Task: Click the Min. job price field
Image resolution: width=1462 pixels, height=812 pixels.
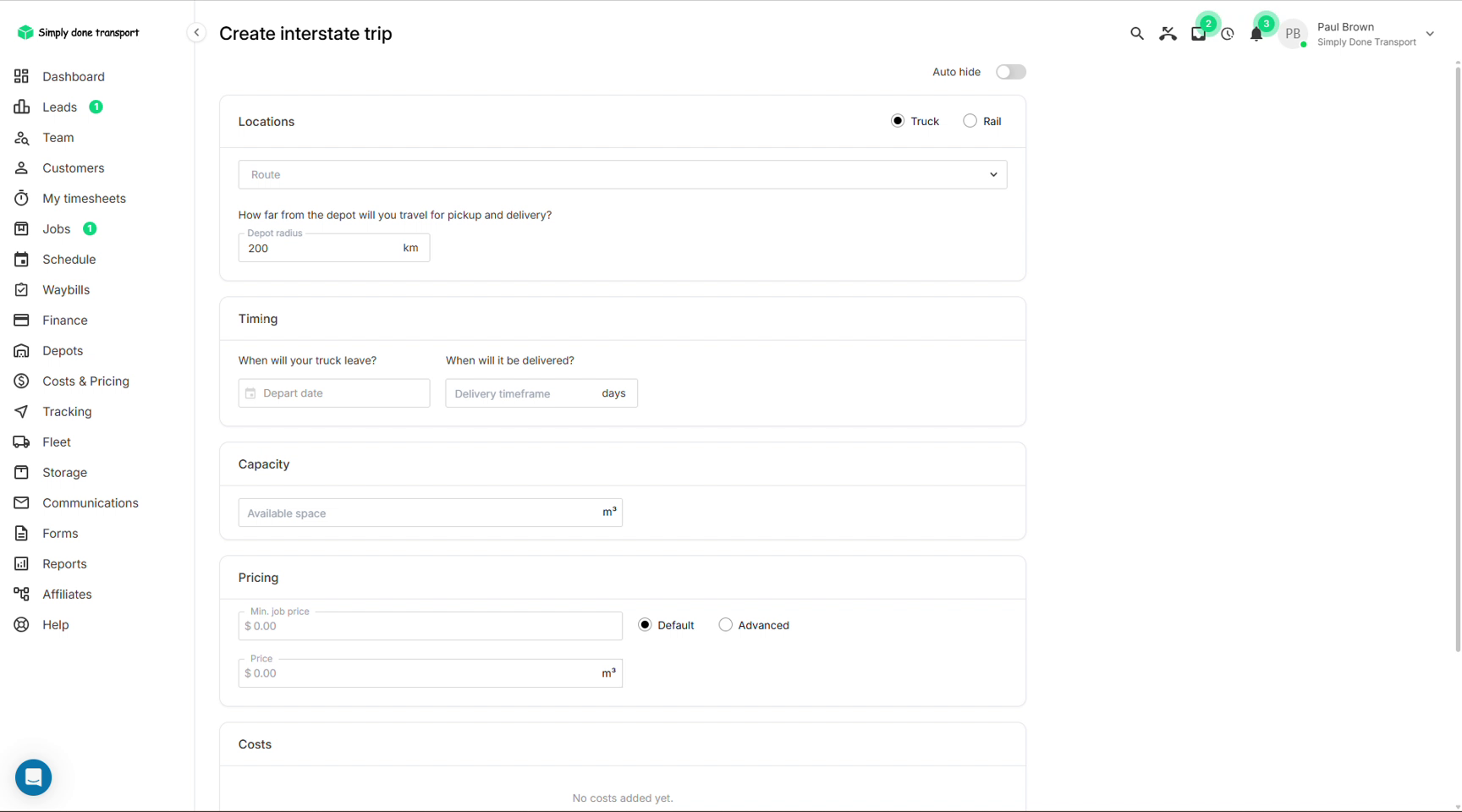Action: (x=431, y=626)
